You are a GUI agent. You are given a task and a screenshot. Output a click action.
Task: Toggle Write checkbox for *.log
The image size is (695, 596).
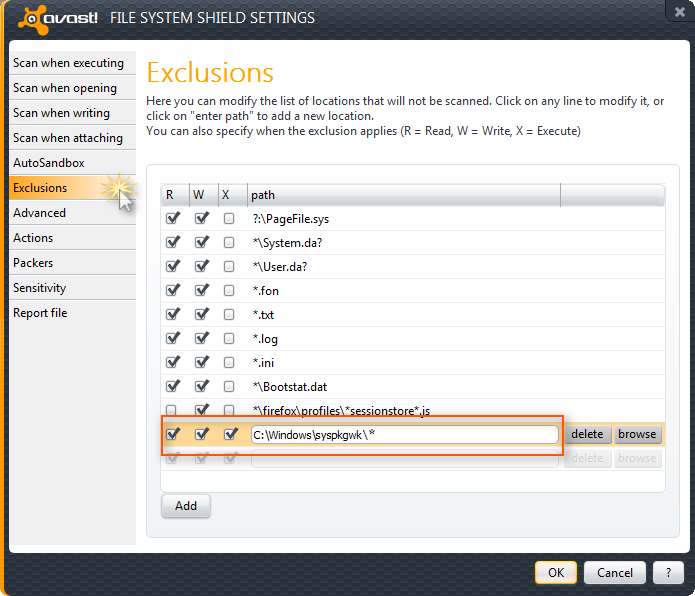point(201,339)
